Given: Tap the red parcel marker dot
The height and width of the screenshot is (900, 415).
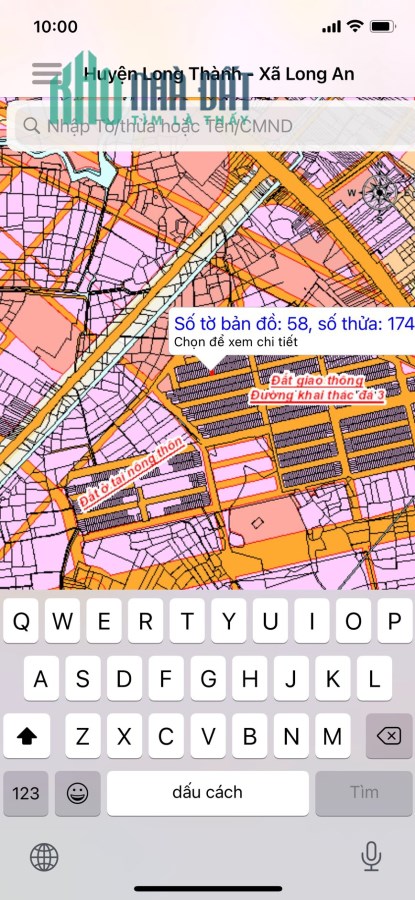Looking at the screenshot, I should 212,372.
